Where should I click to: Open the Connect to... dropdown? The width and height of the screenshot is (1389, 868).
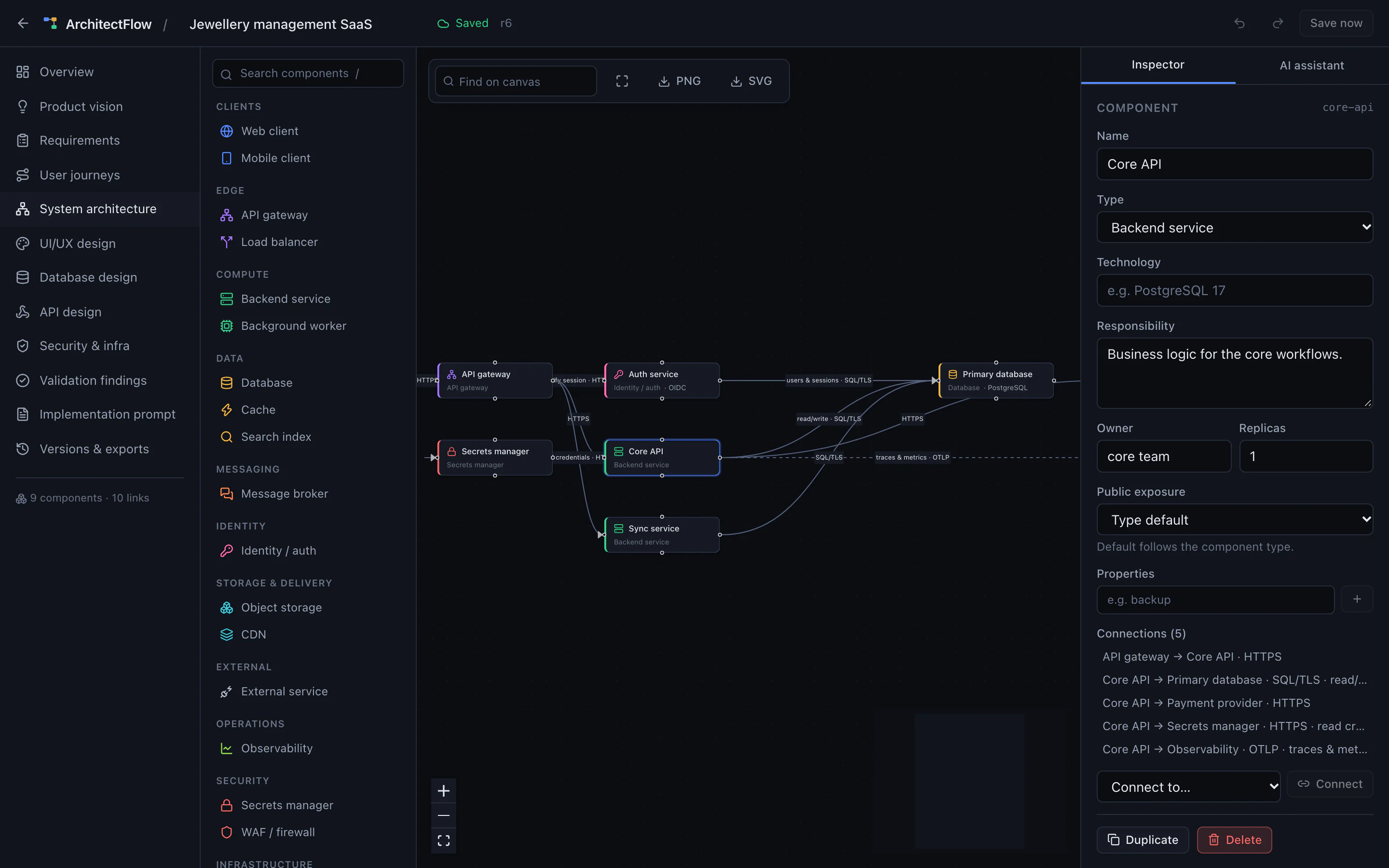pos(1188,787)
